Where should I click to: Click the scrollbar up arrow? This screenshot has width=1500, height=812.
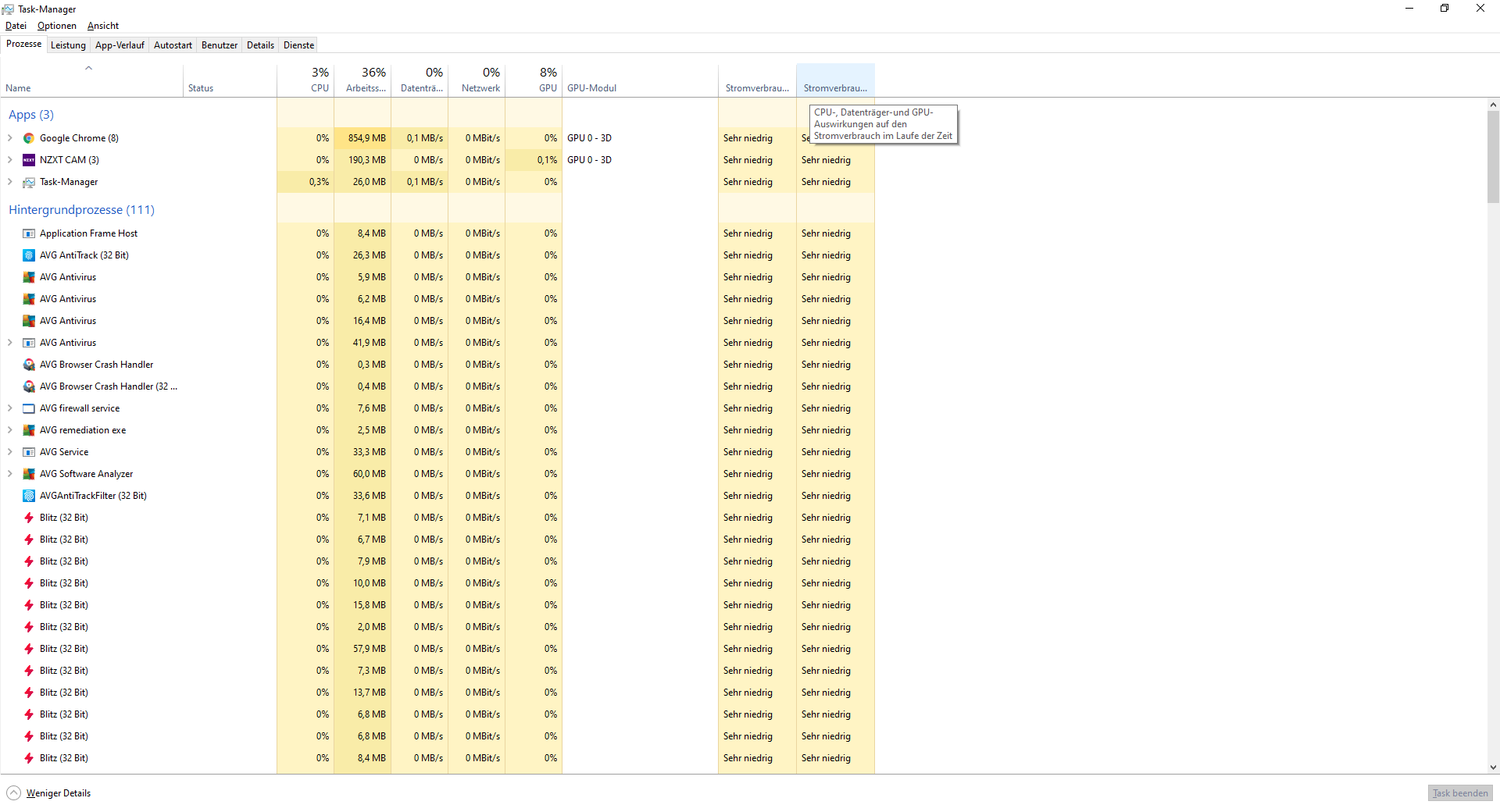pyautogui.click(x=1493, y=105)
